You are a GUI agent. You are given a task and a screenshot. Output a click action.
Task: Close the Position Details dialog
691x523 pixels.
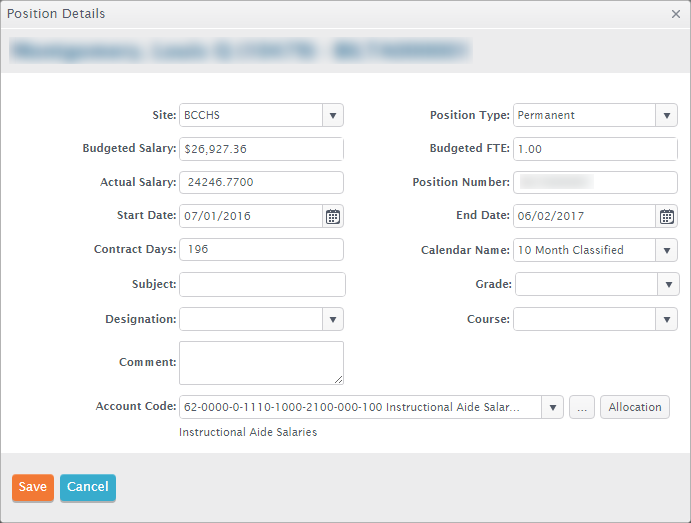[676, 15]
